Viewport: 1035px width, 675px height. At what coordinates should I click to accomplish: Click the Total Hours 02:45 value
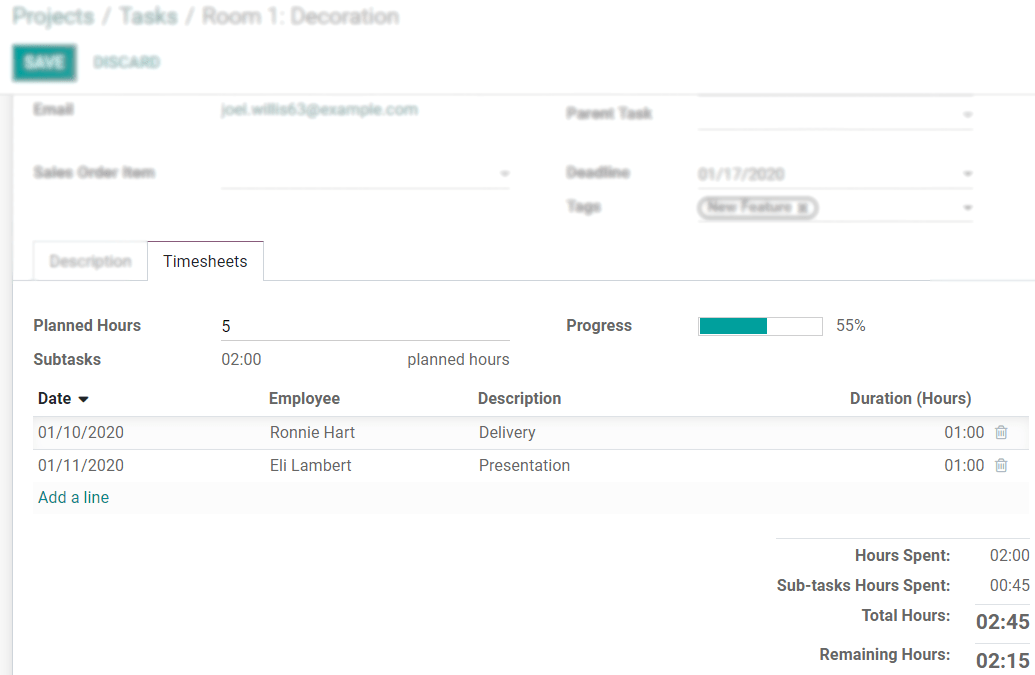[x=1003, y=622]
